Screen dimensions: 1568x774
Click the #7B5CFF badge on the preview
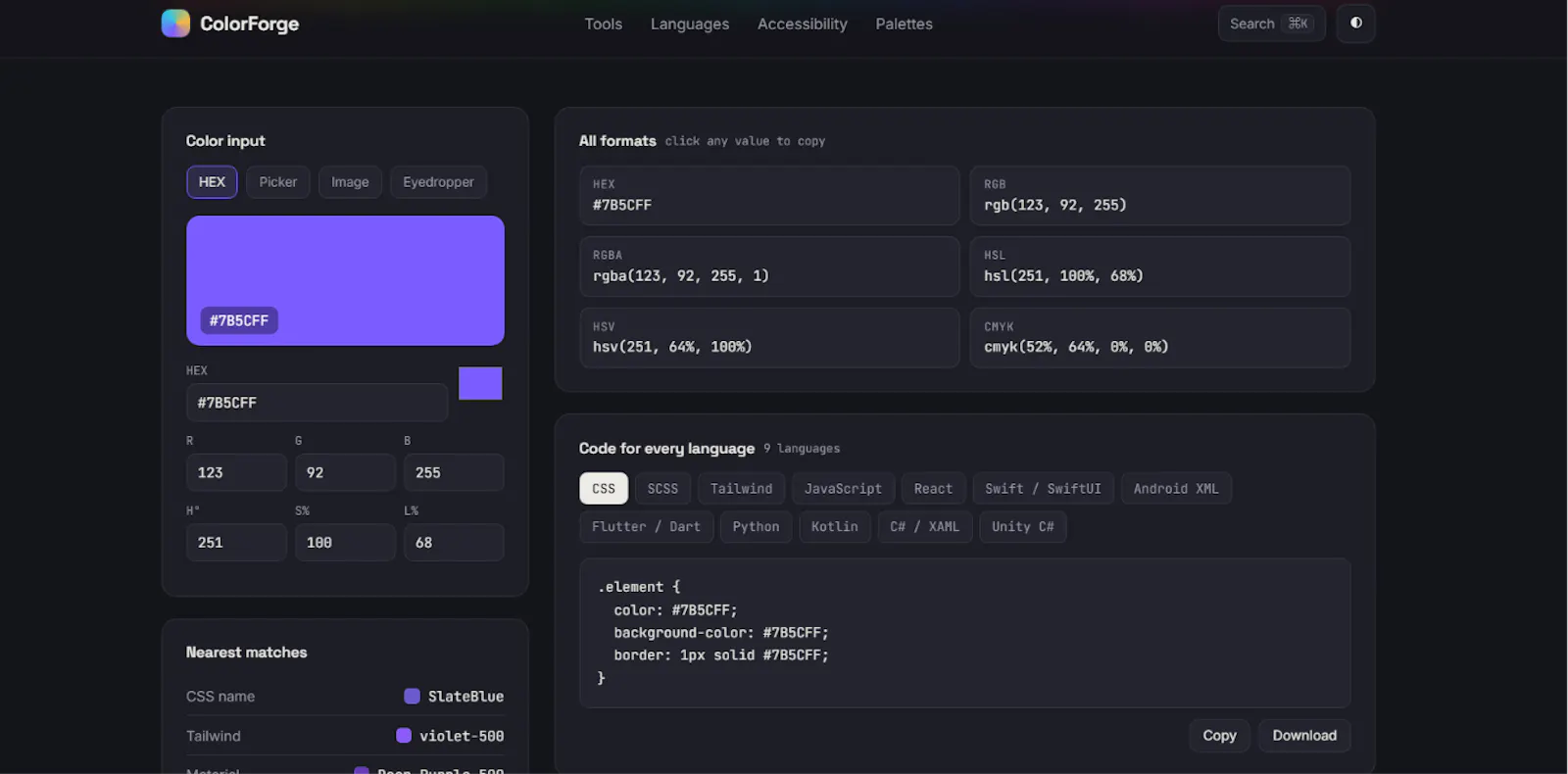(x=239, y=320)
